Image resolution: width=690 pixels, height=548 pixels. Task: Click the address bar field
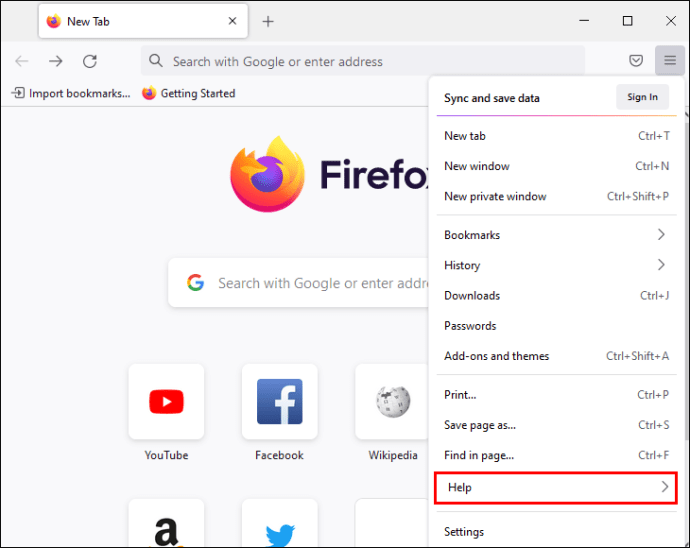tap(363, 61)
